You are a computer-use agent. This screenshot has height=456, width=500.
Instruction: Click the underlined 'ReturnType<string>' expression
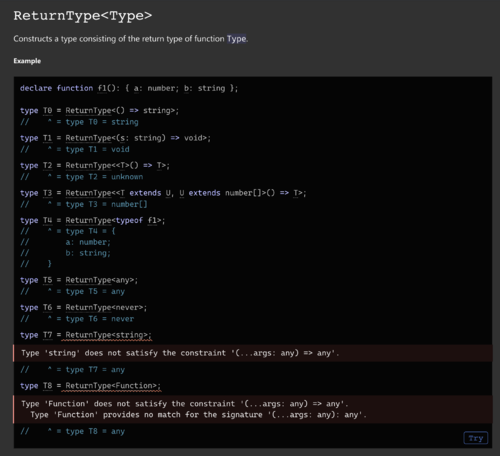click(x=108, y=335)
